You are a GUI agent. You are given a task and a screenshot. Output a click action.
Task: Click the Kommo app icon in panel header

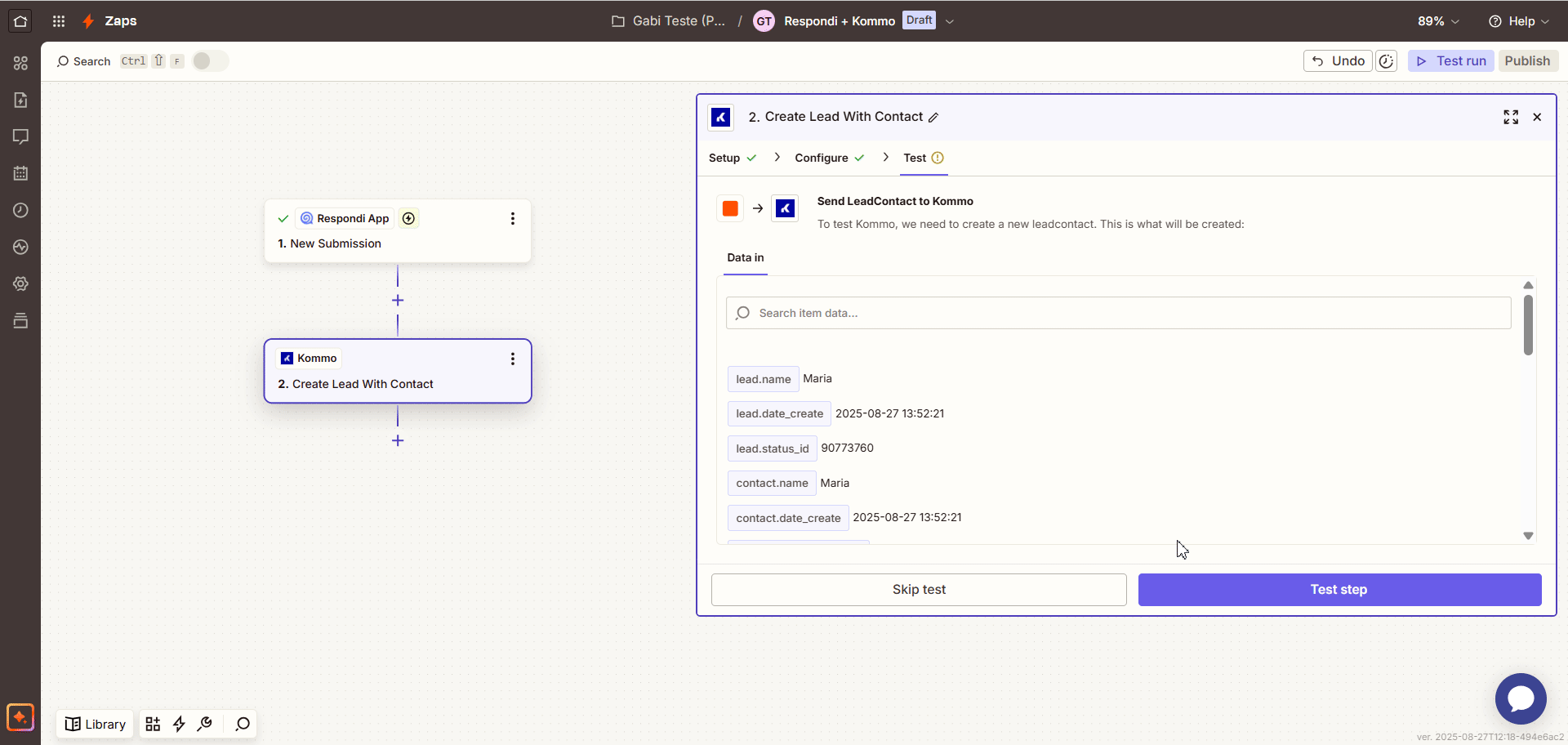click(720, 118)
